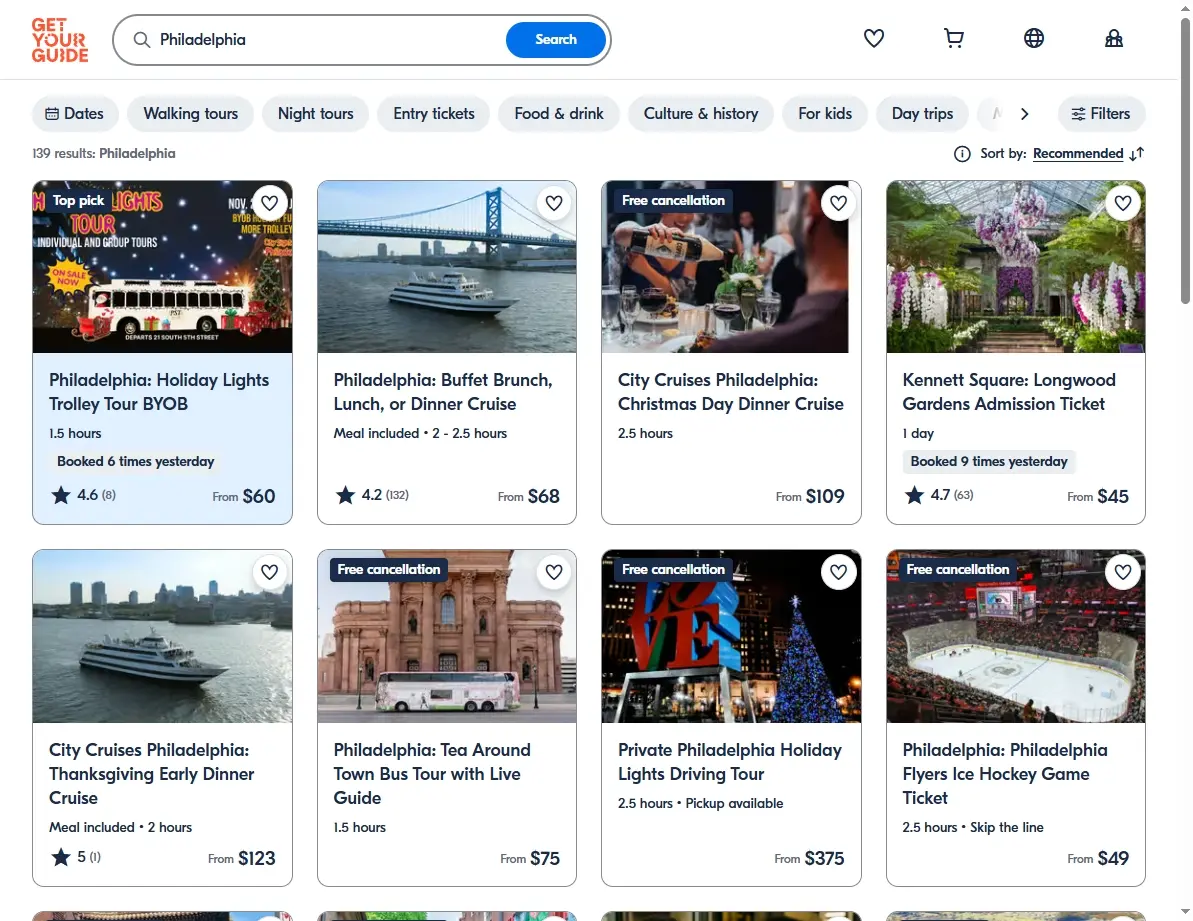Save Tea Around Town Bus Tour to wishlist
Screen dimensions: 1193x921
click(x=554, y=572)
